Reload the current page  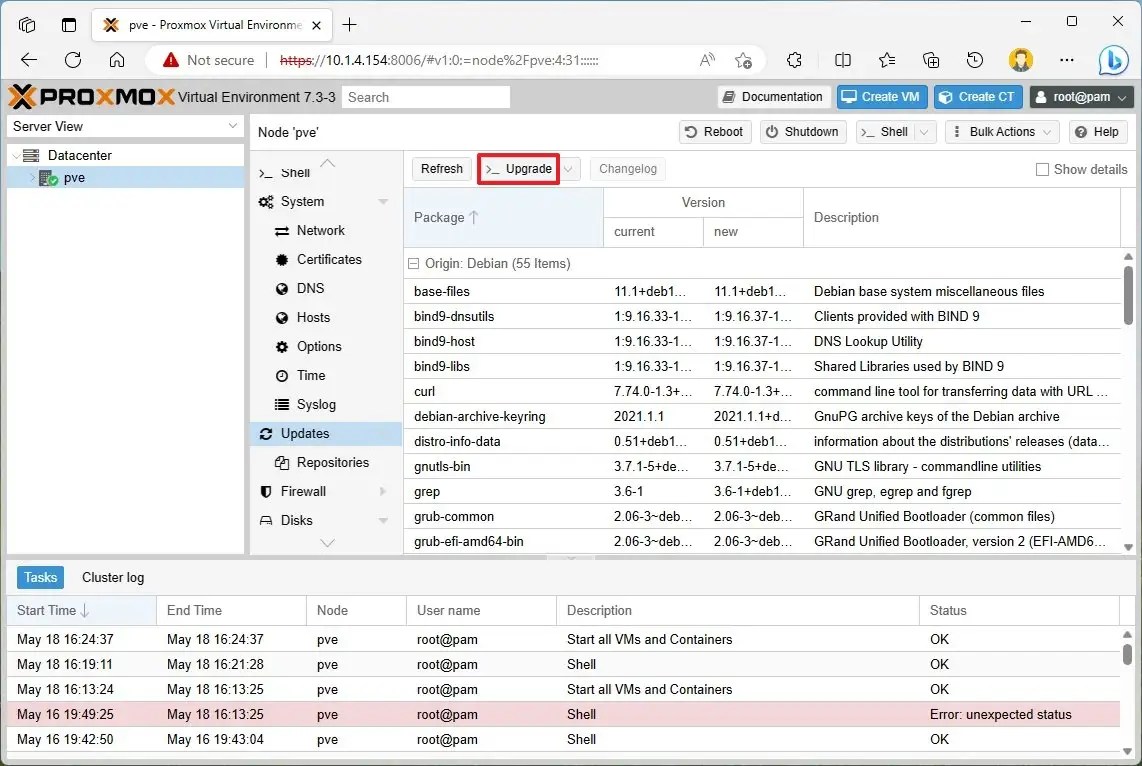[x=73, y=60]
